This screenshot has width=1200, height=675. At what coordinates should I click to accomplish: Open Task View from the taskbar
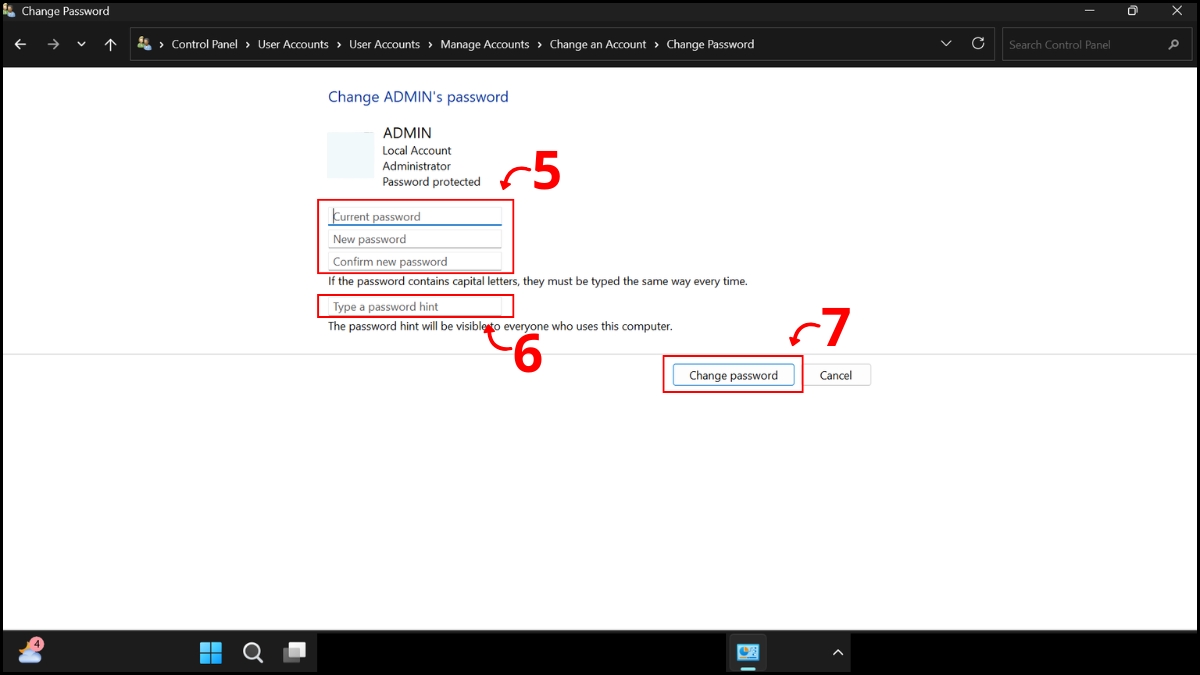(295, 652)
